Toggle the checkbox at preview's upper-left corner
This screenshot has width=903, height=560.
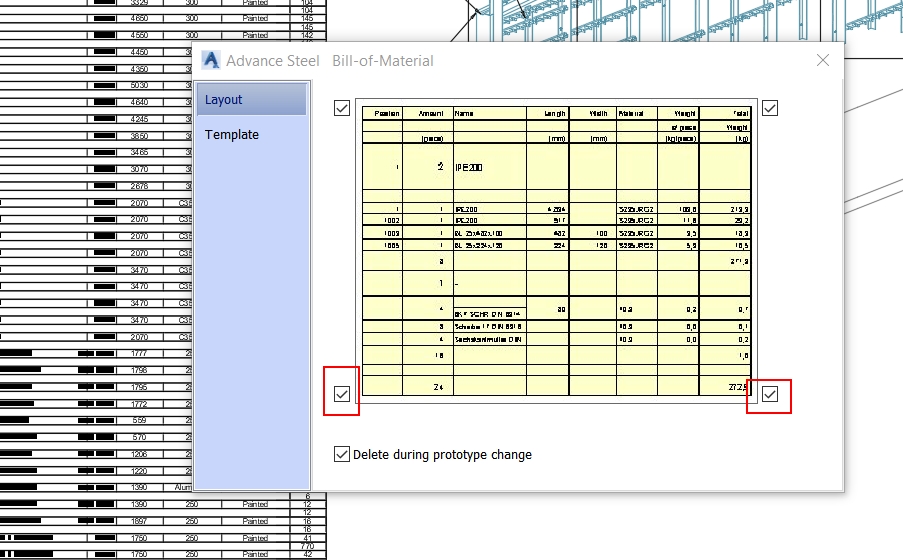[342, 108]
